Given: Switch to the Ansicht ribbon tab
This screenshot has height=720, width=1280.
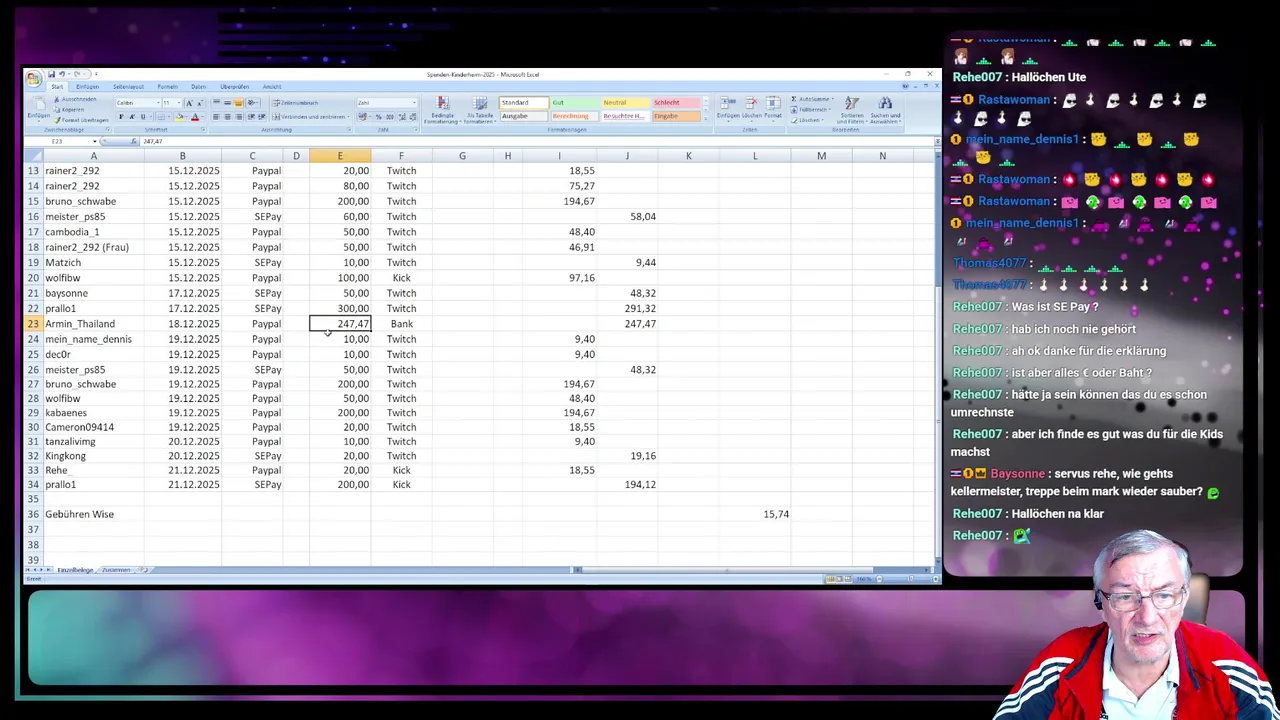Looking at the screenshot, I should click(x=271, y=87).
